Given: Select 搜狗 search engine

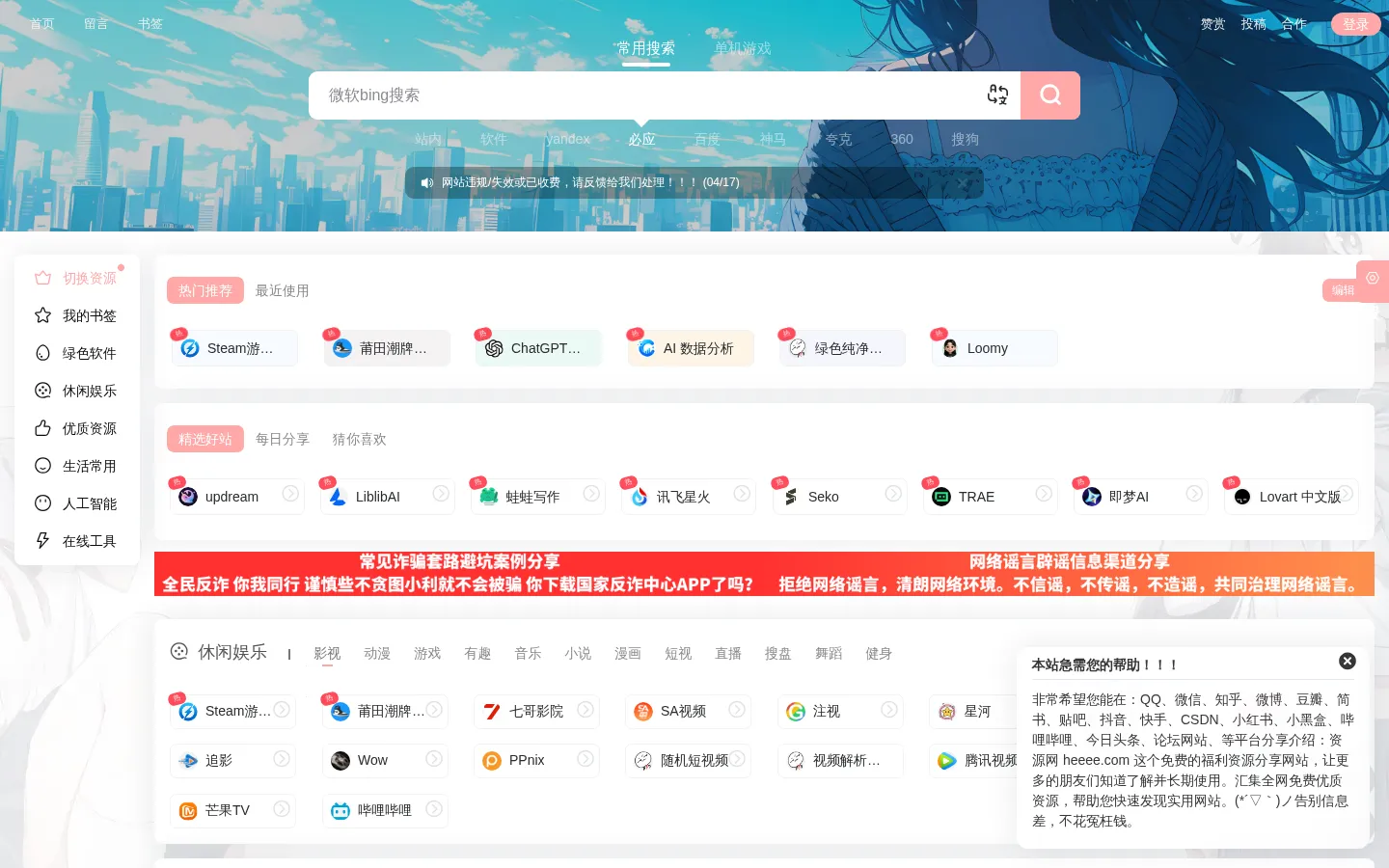Looking at the screenshot, I should coord(966,139).
